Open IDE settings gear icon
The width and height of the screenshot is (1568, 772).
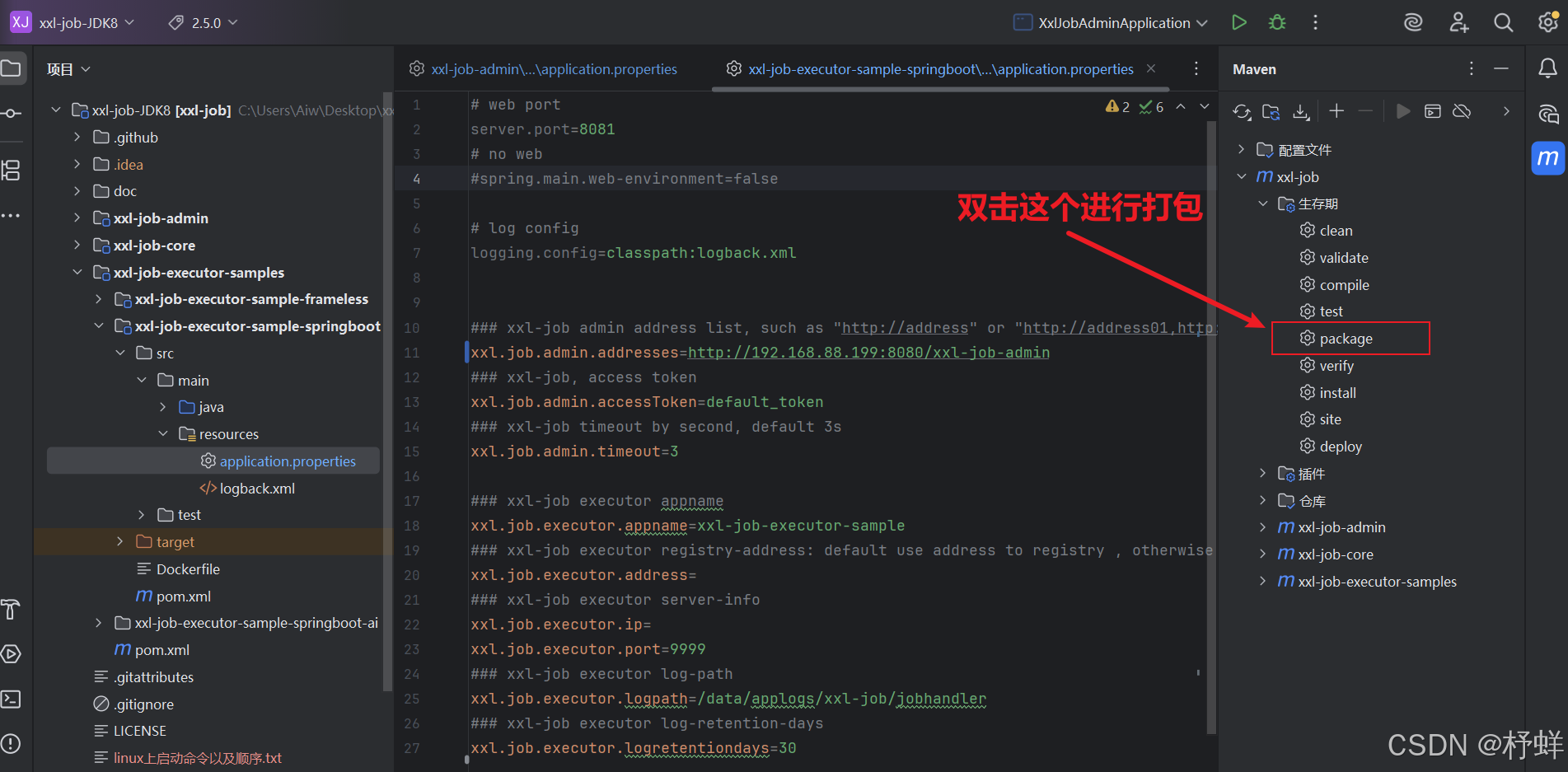pyautogui.click(x=1548, y=22)
